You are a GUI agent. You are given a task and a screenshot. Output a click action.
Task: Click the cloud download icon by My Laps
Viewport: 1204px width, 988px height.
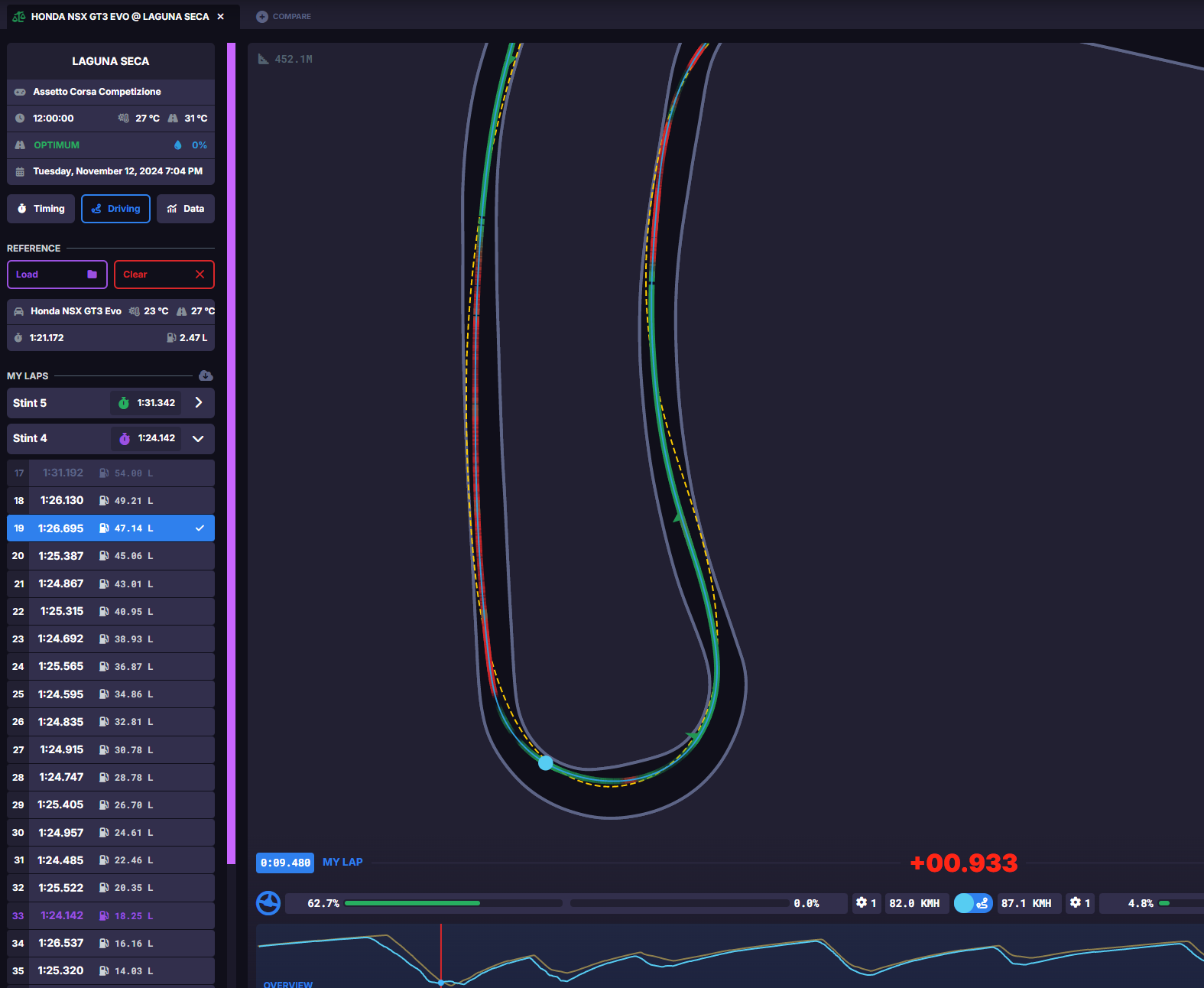click(206, 375)
